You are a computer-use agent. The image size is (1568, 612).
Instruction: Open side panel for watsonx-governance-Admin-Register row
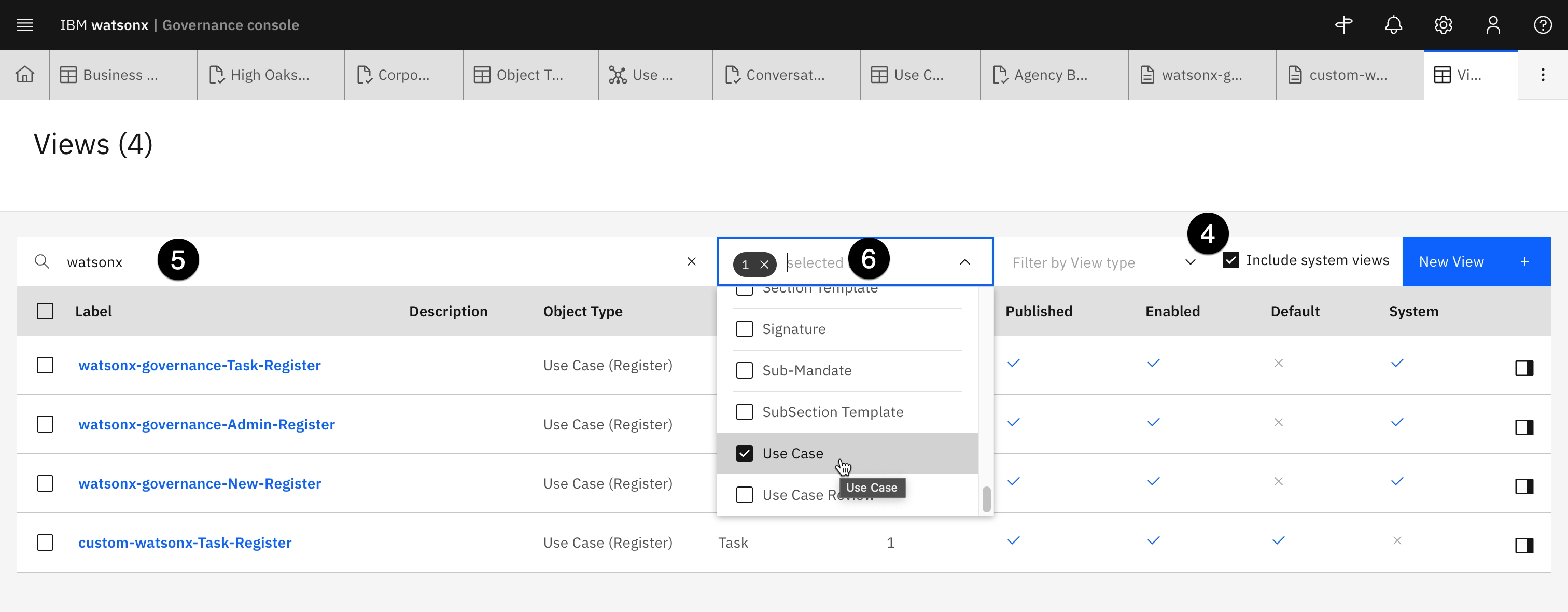click(1523, 427)
